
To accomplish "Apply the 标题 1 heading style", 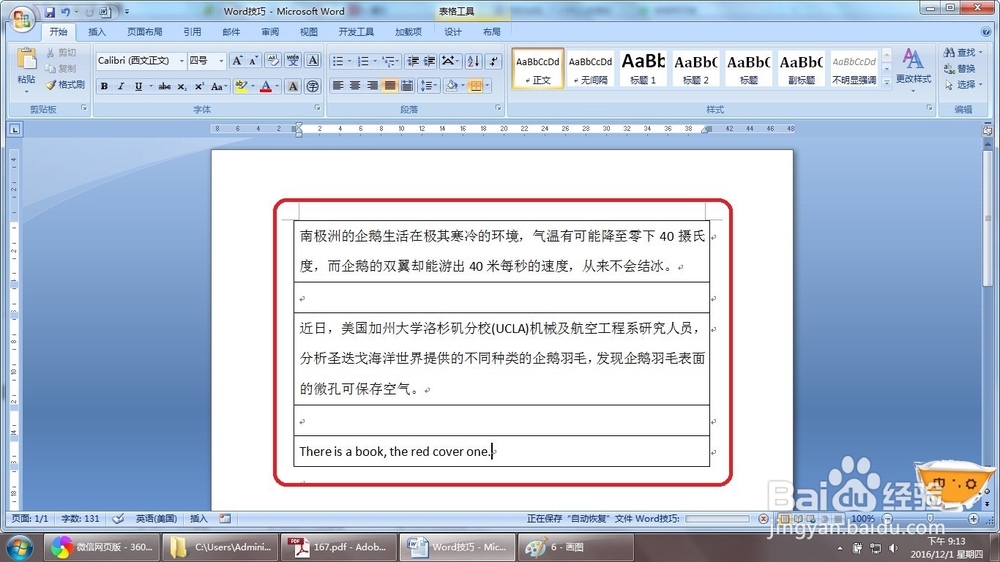I will tap(643, 68).
